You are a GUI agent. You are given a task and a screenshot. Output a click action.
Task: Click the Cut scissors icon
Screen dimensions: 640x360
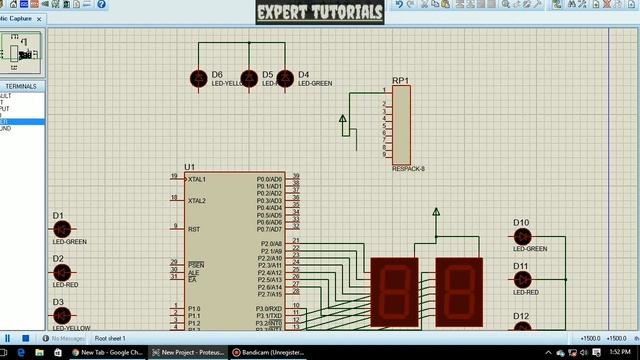tap(424, 4)
